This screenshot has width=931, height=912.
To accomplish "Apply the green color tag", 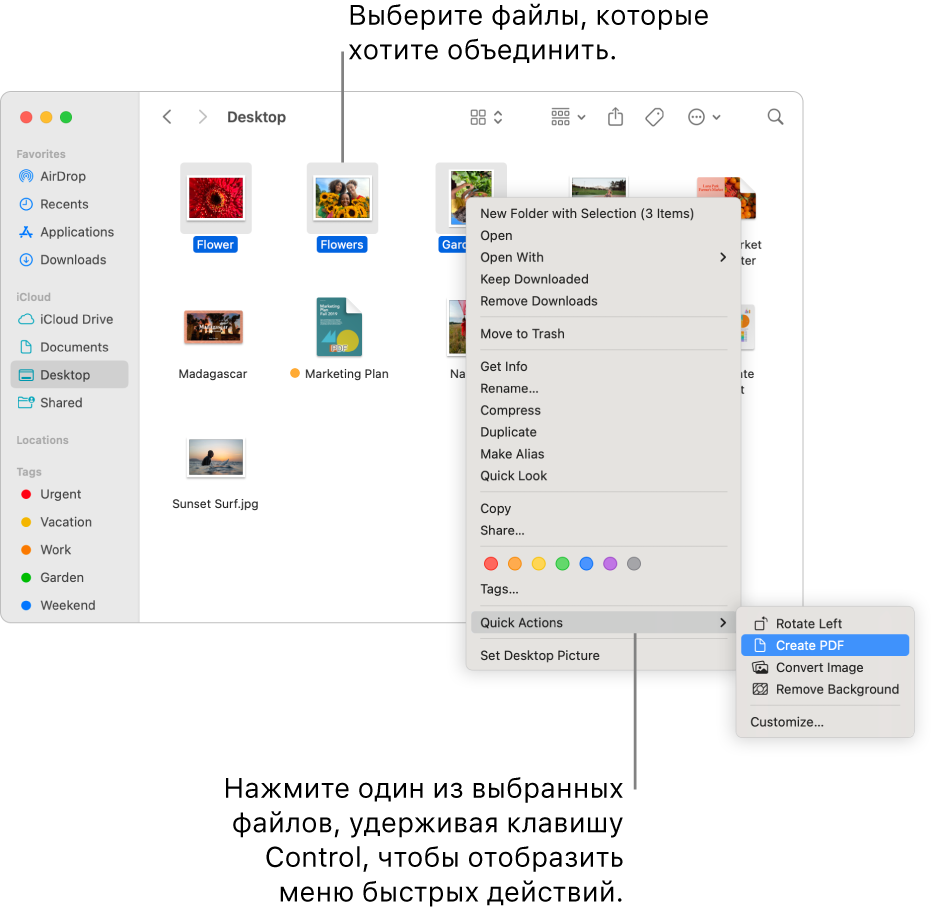I will click(562, 563).
